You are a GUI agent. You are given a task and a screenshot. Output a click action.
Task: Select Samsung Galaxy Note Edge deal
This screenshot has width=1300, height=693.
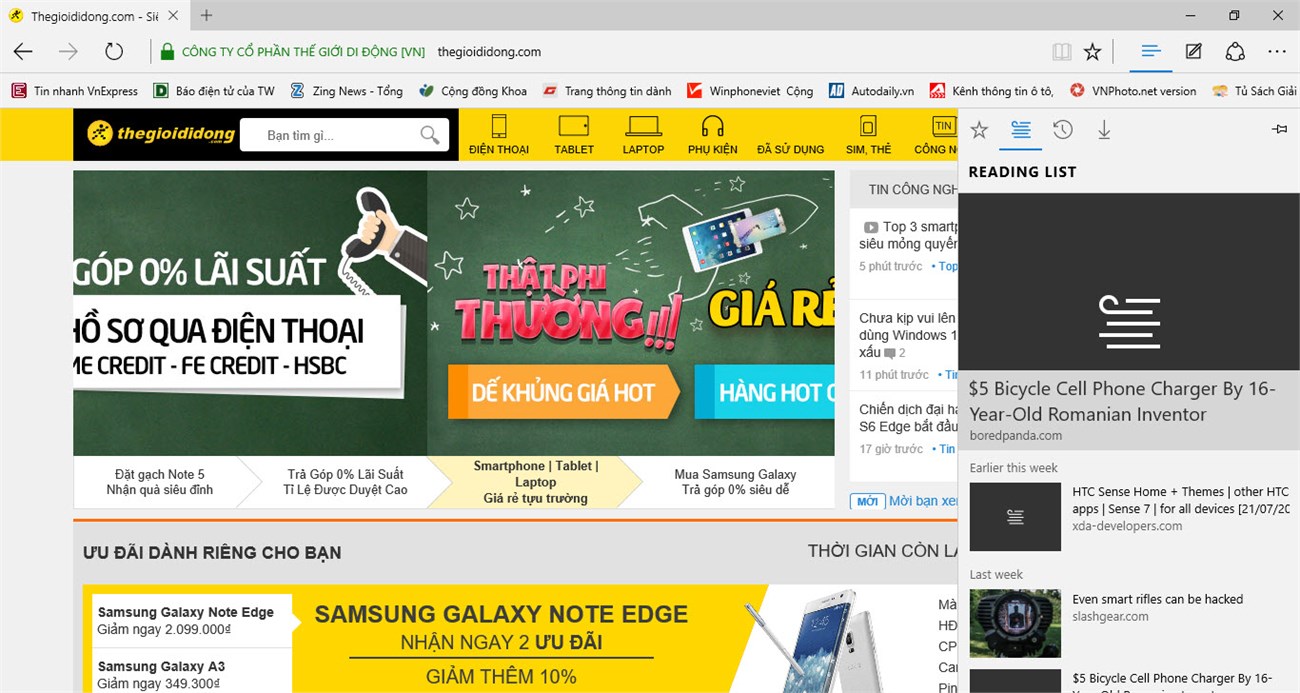click(x=192, y=620)
